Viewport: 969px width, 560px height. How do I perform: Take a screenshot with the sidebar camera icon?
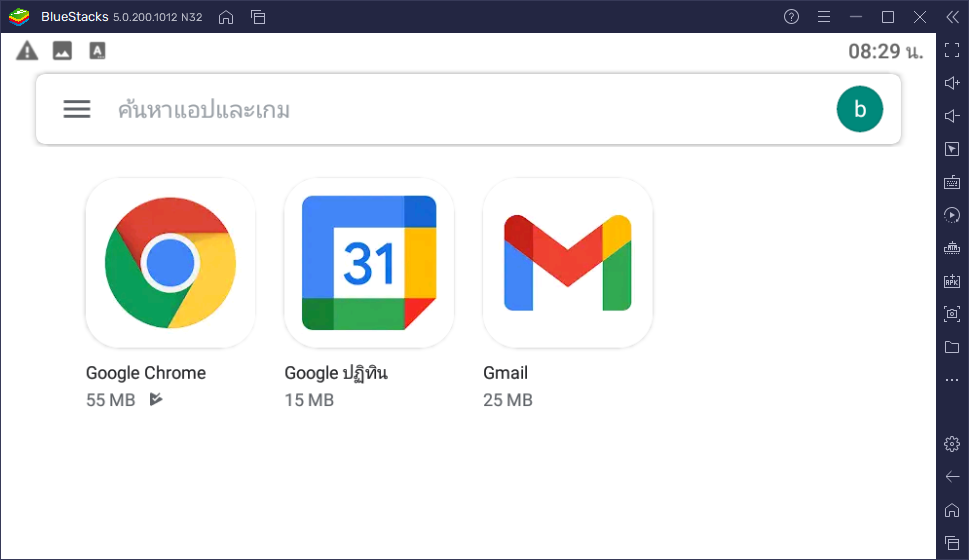click(x=952, y=314)
